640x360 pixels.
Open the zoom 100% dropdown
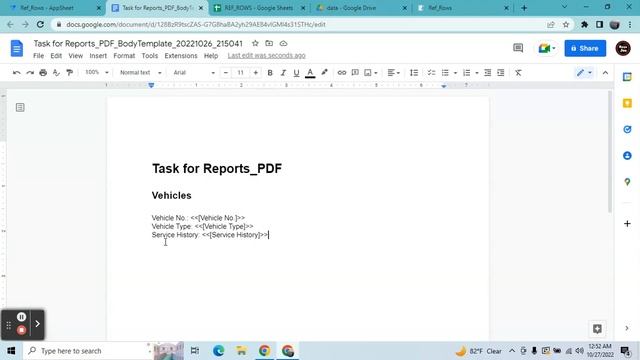pos(97,73)
